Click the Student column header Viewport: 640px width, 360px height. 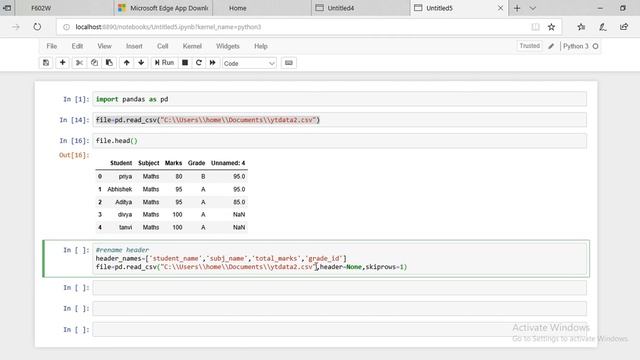121,163
